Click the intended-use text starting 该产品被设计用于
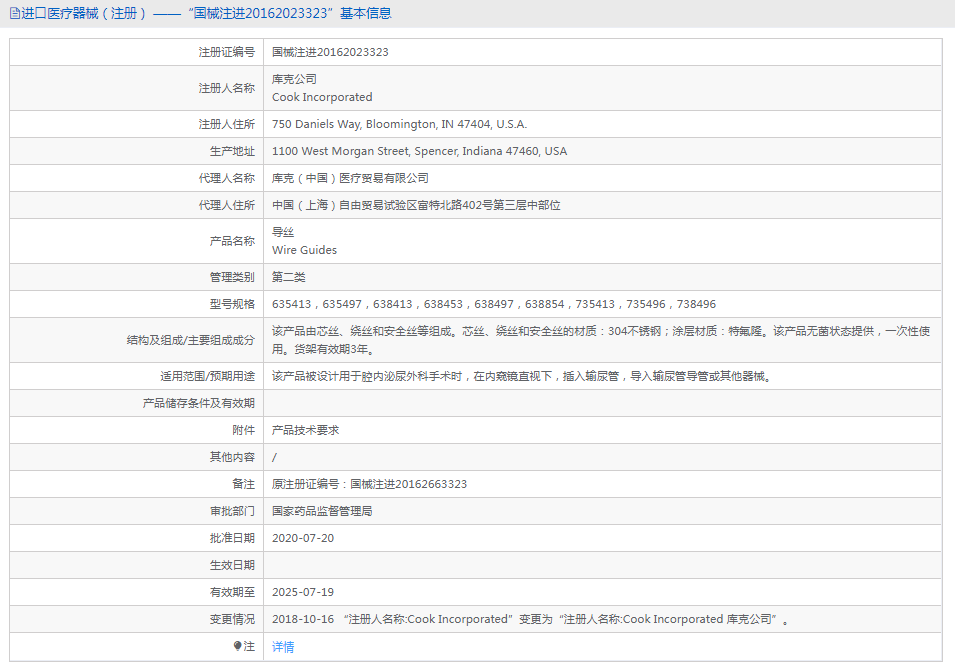Image resolution: width=955 pixels, height=670 pixels. (523, 376)
